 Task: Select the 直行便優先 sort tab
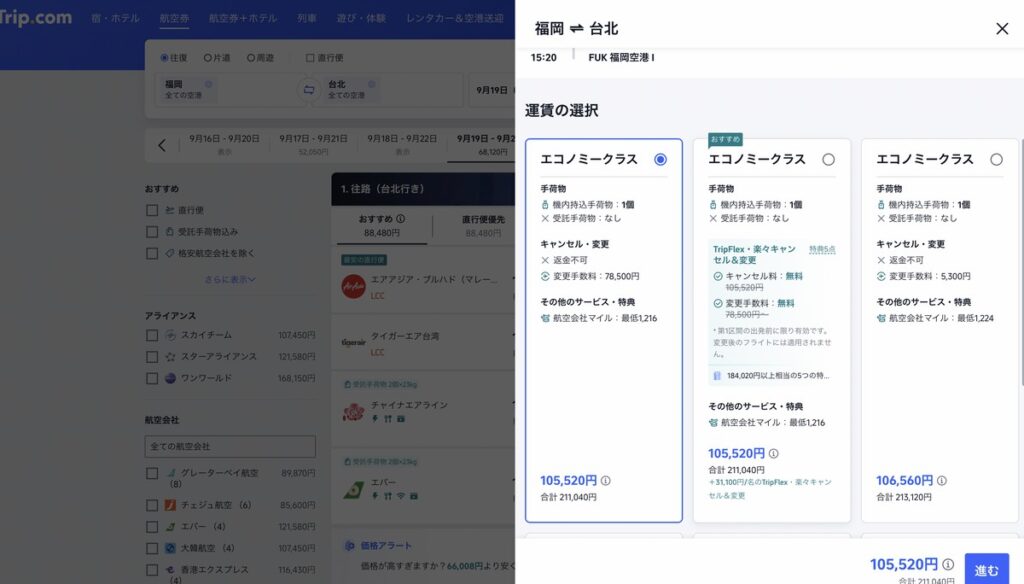pyautogui.click(x=483, y=226)
